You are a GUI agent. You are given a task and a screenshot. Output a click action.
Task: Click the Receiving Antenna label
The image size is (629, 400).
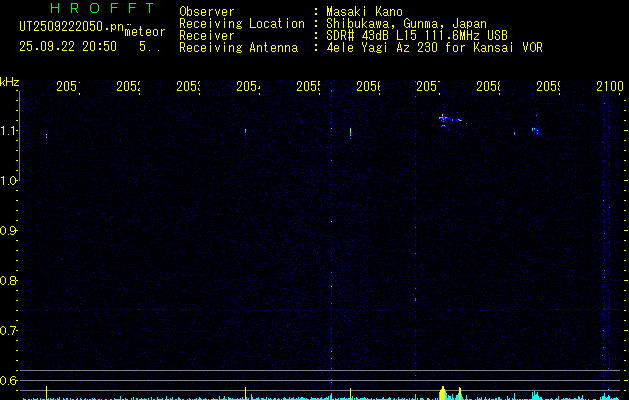pos(238,48)
